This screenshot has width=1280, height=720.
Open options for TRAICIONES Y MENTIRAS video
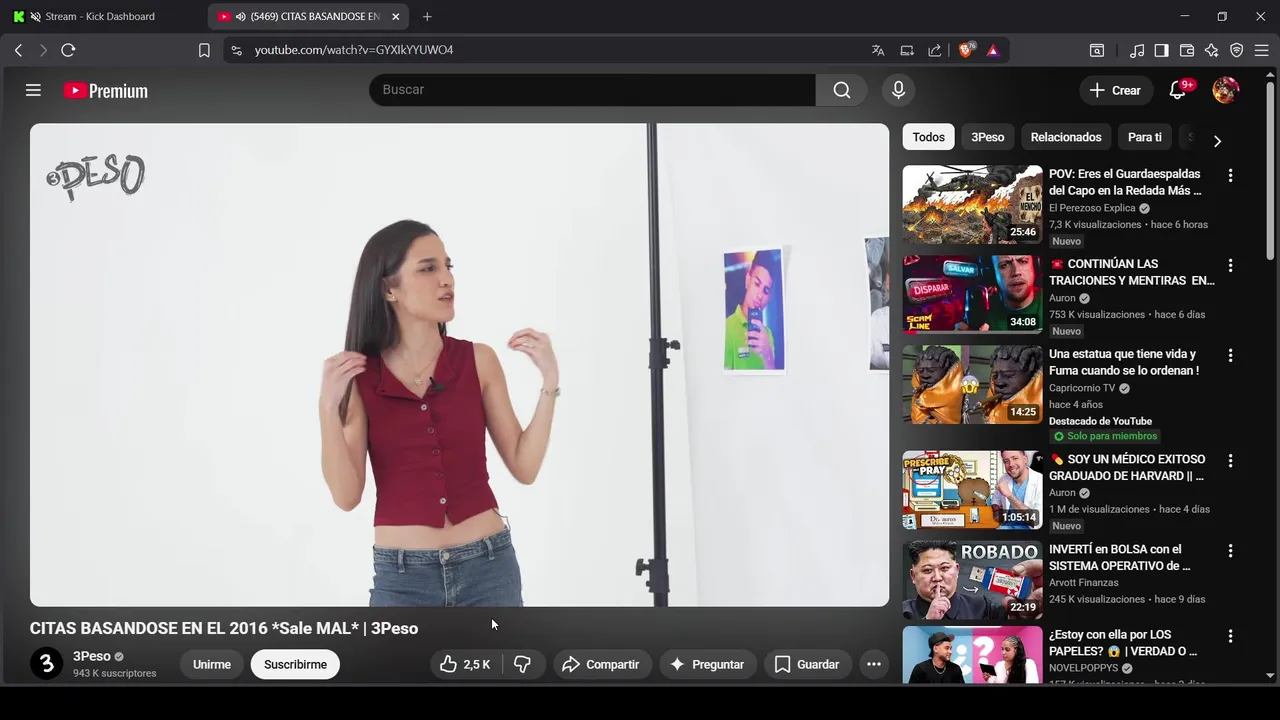point(1230,265)
